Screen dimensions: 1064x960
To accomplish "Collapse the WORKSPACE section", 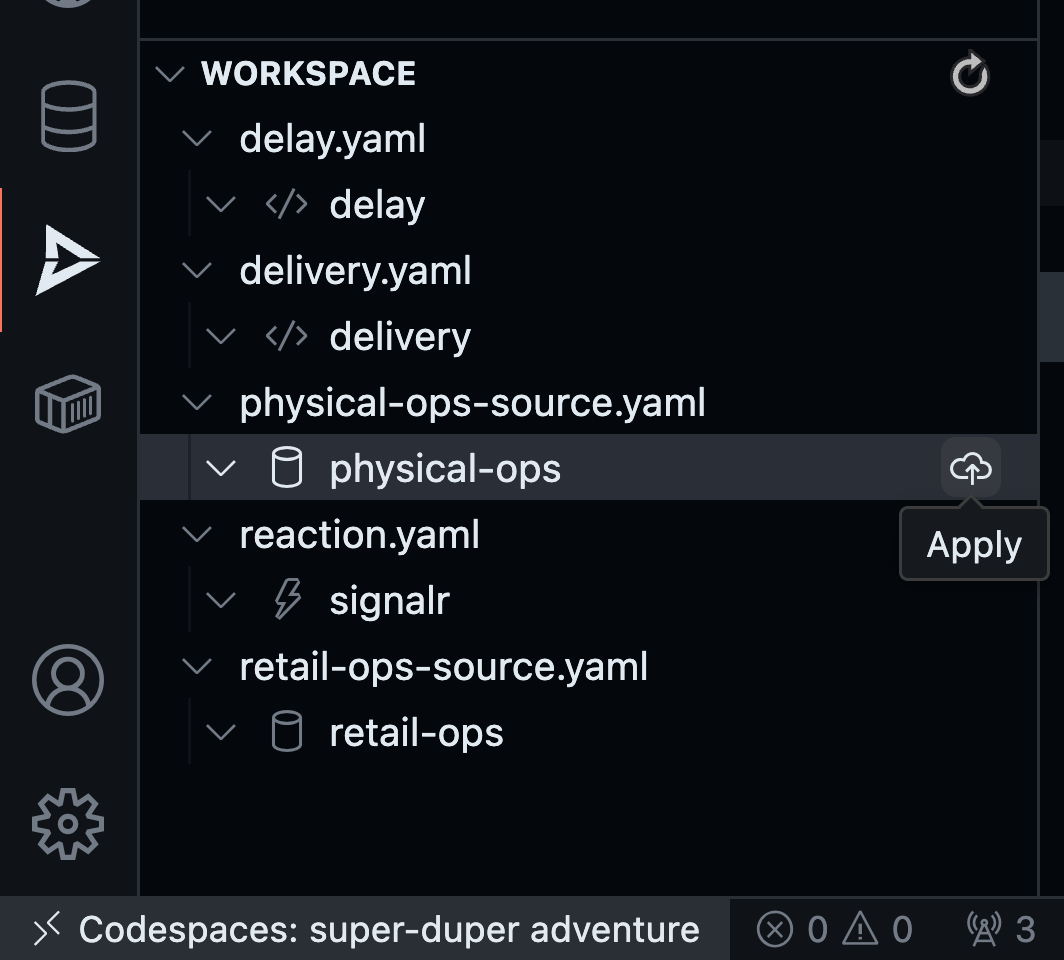I will (171, 74).
